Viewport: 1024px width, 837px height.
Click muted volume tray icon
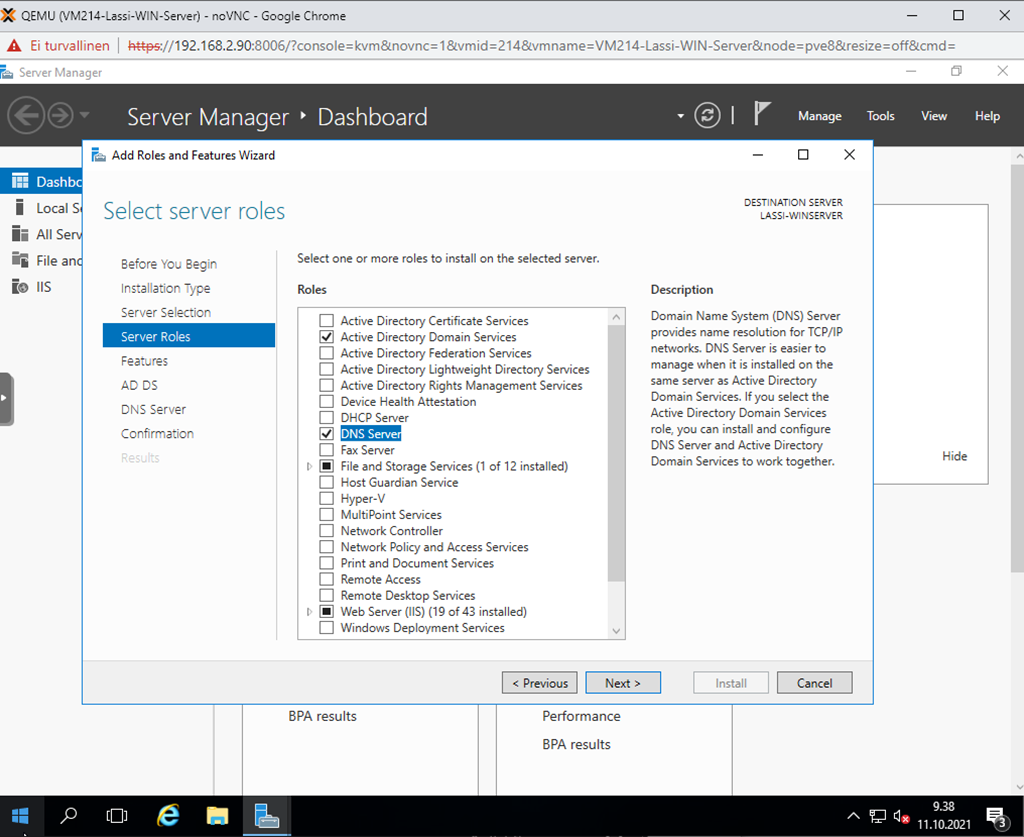pyautogui.click(x=901, y=816)
